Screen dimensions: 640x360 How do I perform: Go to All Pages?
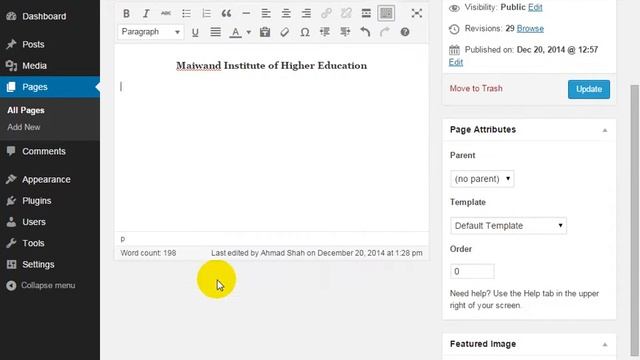click(x=26, y=111)
